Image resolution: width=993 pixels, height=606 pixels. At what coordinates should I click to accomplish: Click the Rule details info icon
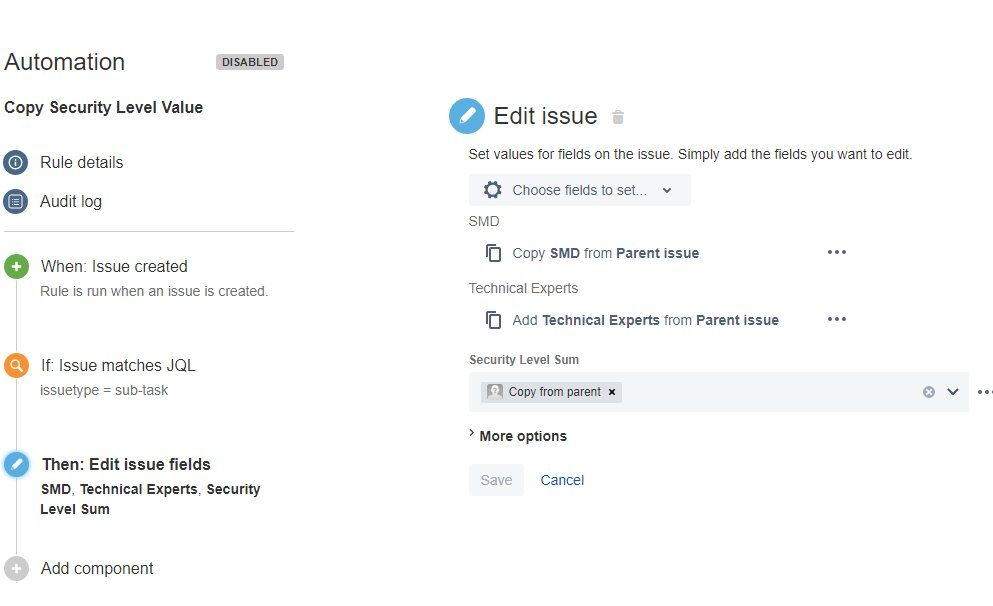[x=15, y=162]
